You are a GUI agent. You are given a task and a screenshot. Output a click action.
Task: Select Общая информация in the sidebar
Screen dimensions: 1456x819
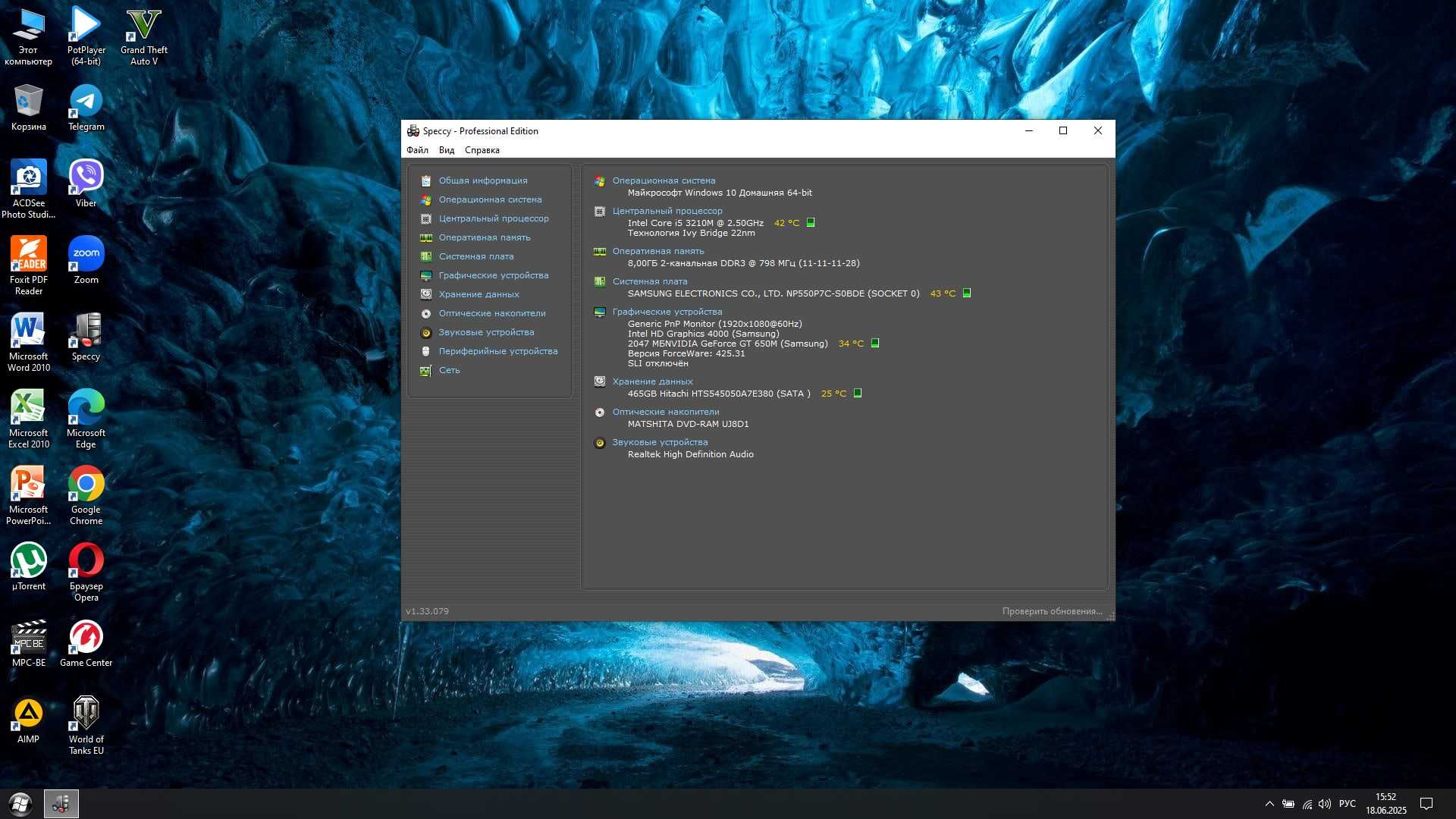click(x=483, y=180)
